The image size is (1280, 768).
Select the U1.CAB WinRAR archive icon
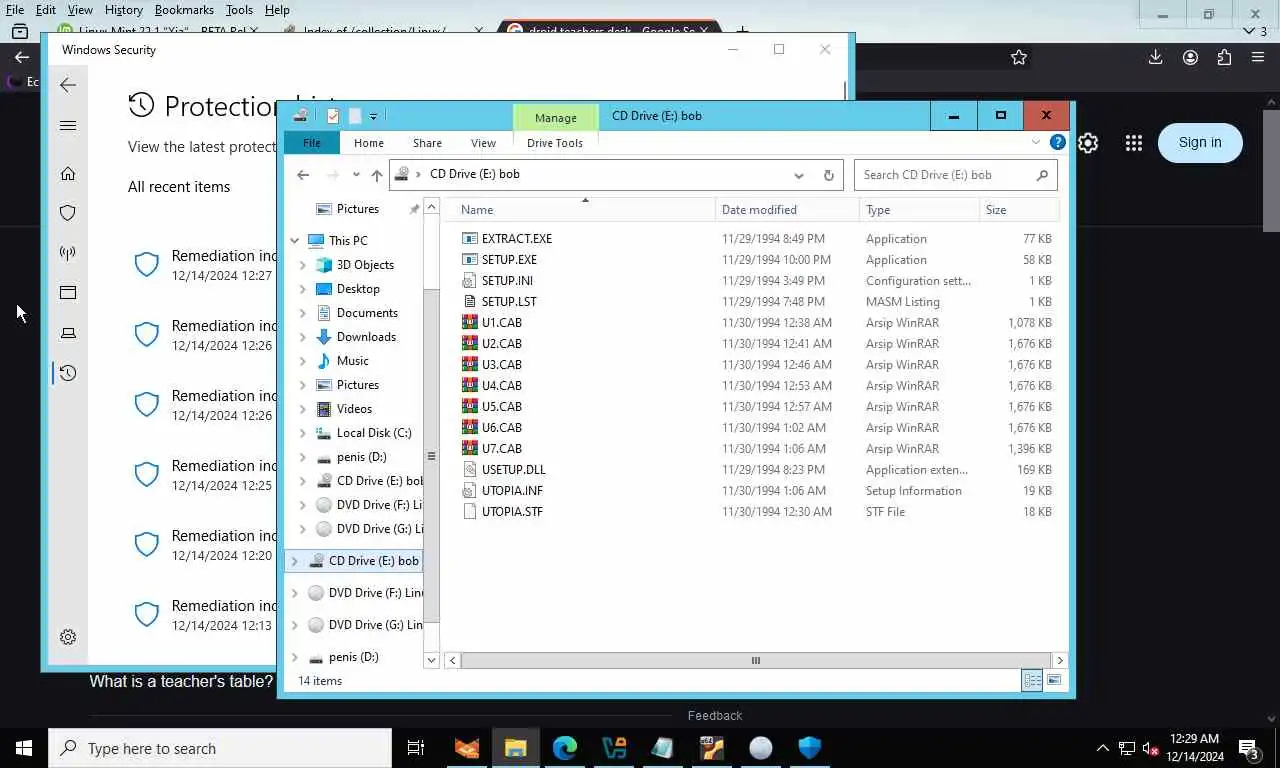pos(470,323)
